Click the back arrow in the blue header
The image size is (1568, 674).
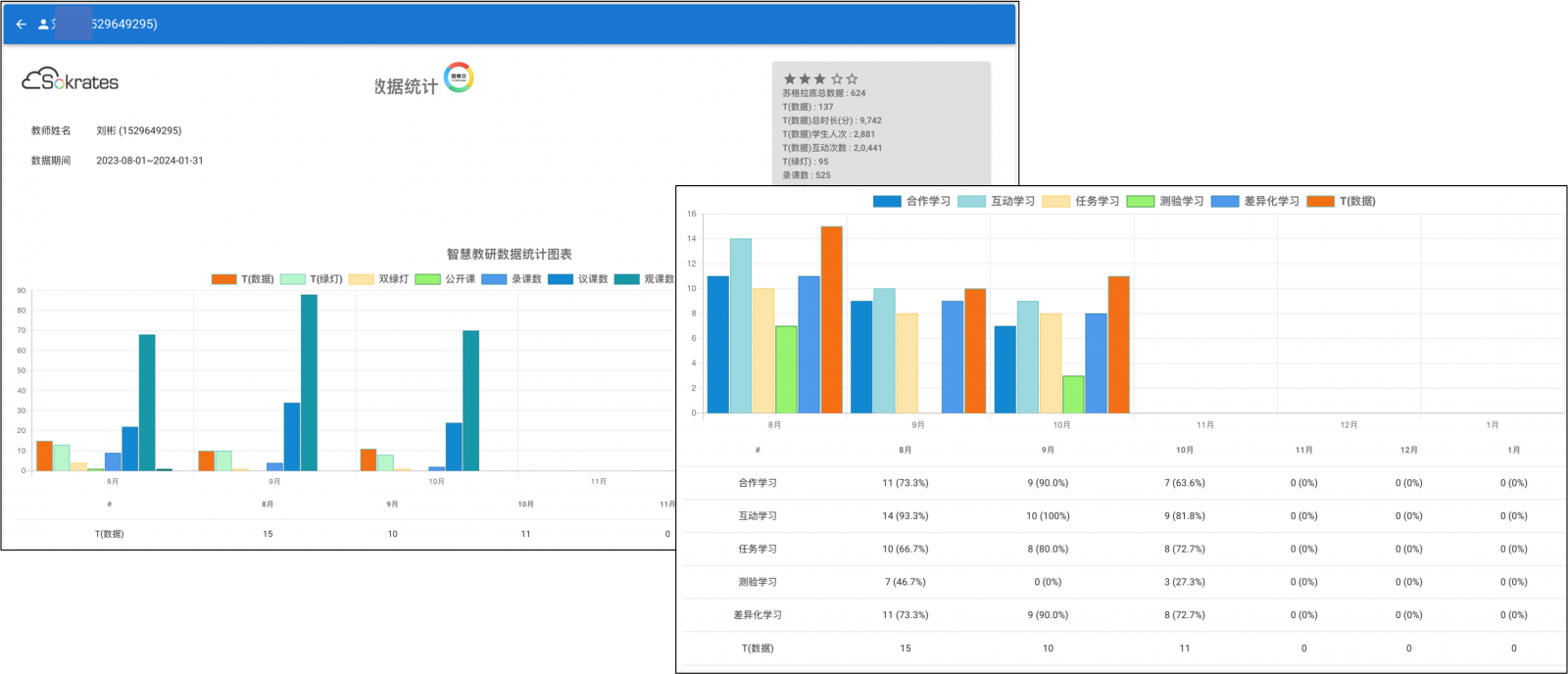[x=21, y=24]
